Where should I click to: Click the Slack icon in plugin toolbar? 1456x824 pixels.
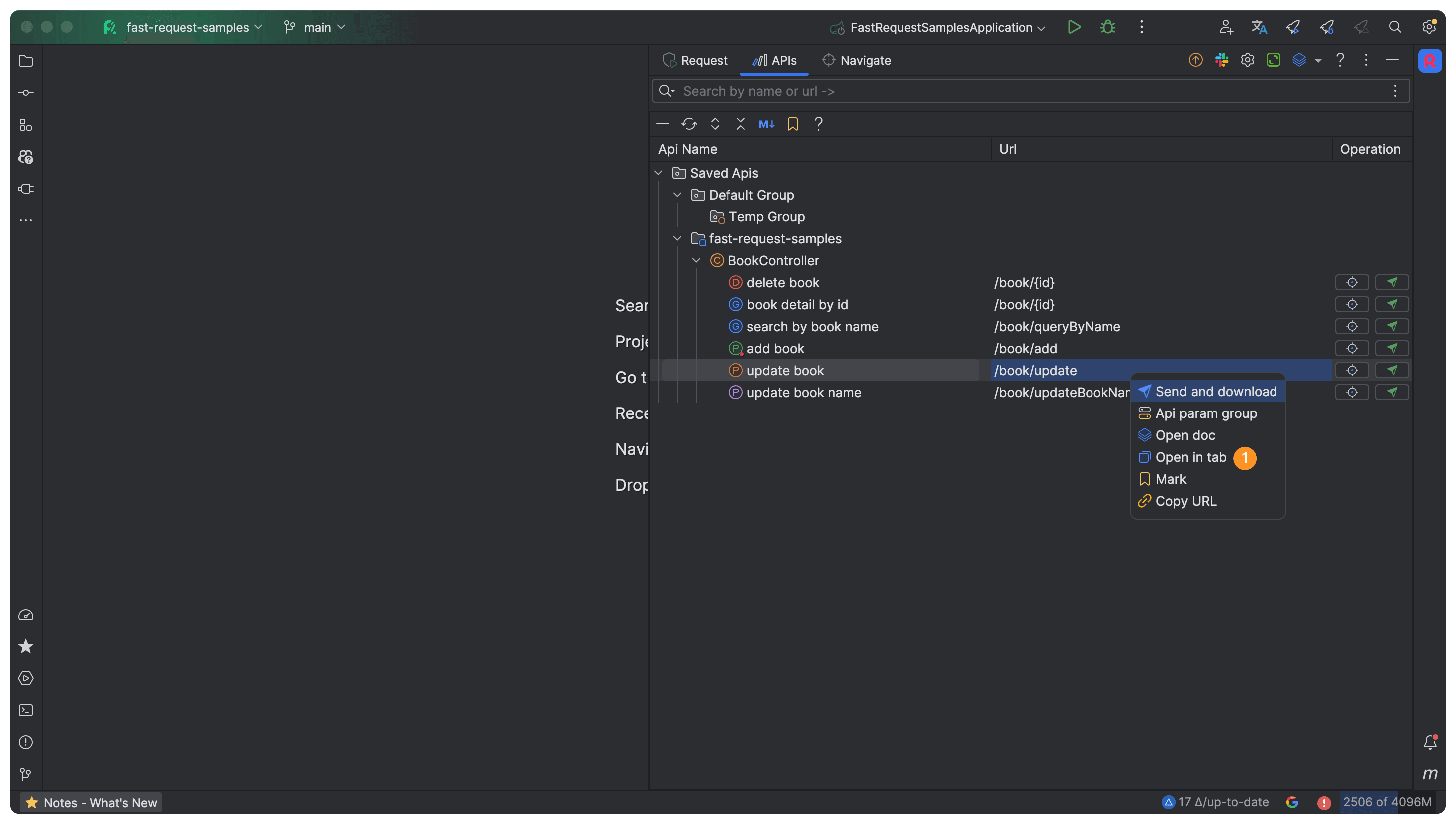pyautogui.click(x=1221, y=60)
